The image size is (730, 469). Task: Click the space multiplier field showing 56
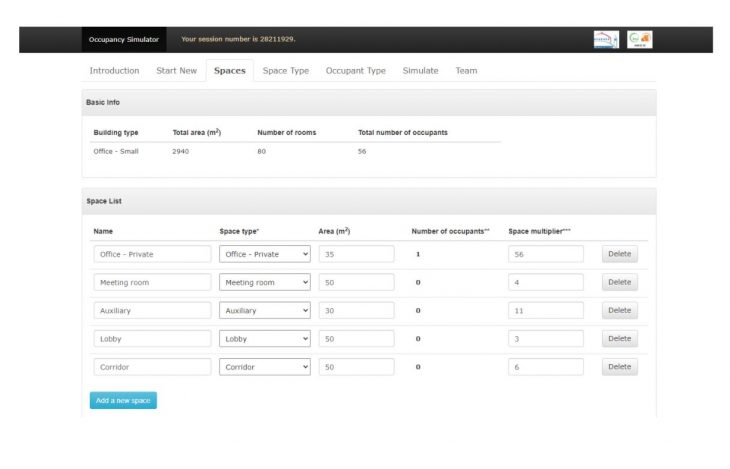[545, 254]
